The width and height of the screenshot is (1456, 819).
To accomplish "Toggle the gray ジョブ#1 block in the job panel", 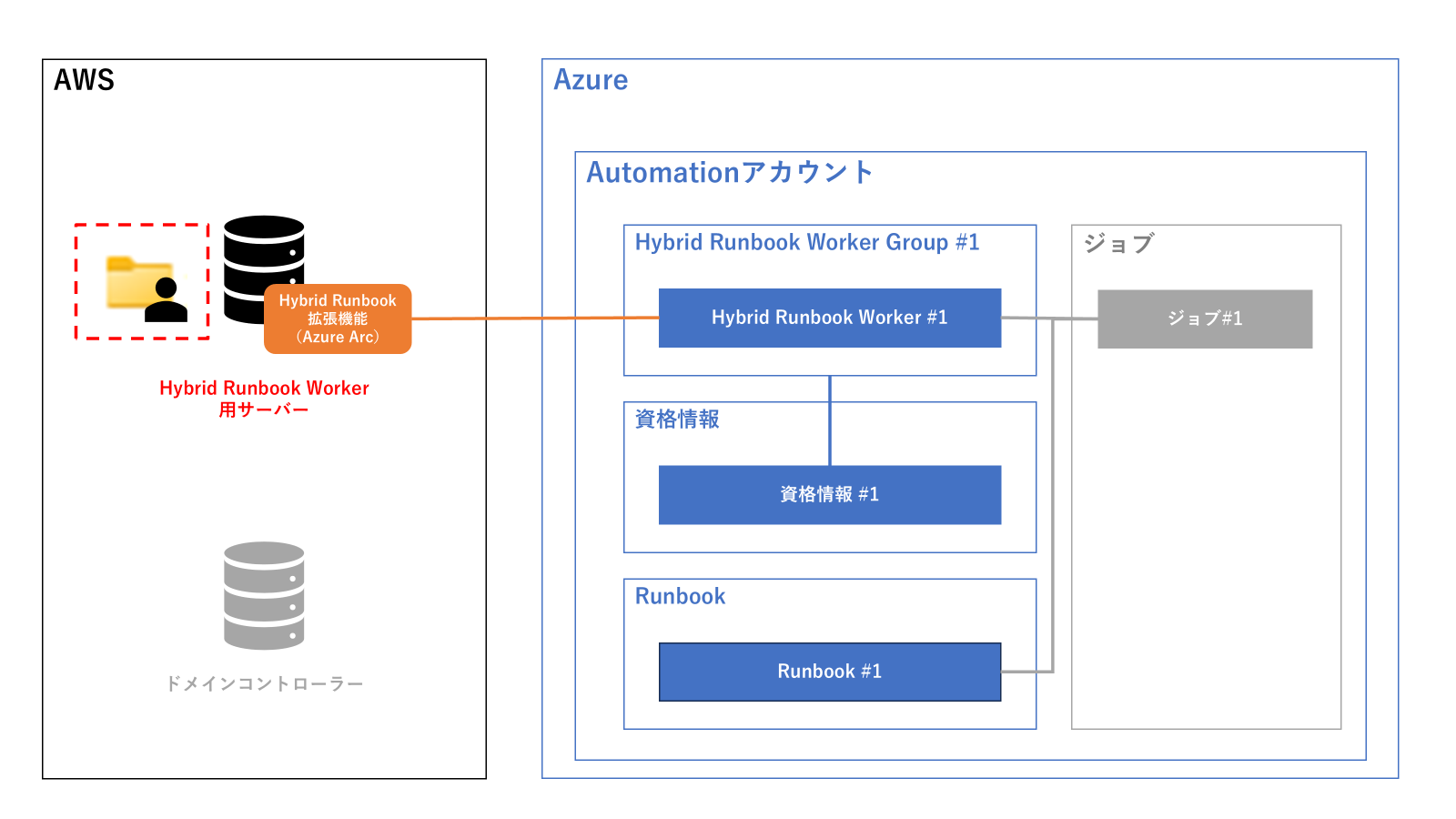I will pos(1205,318).
